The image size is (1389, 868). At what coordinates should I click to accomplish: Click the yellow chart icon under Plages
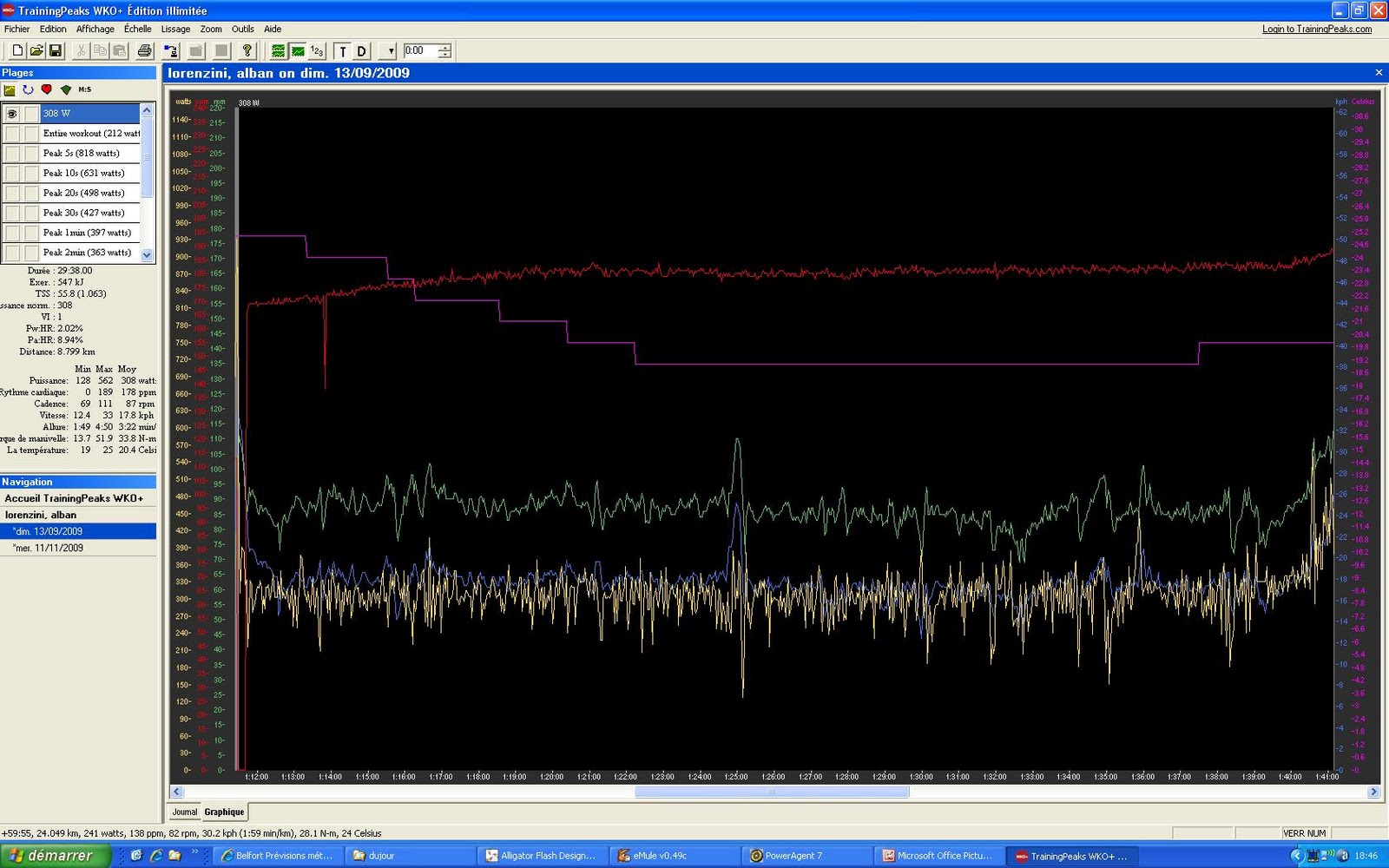pyautogui.click(x=10, y=89)
